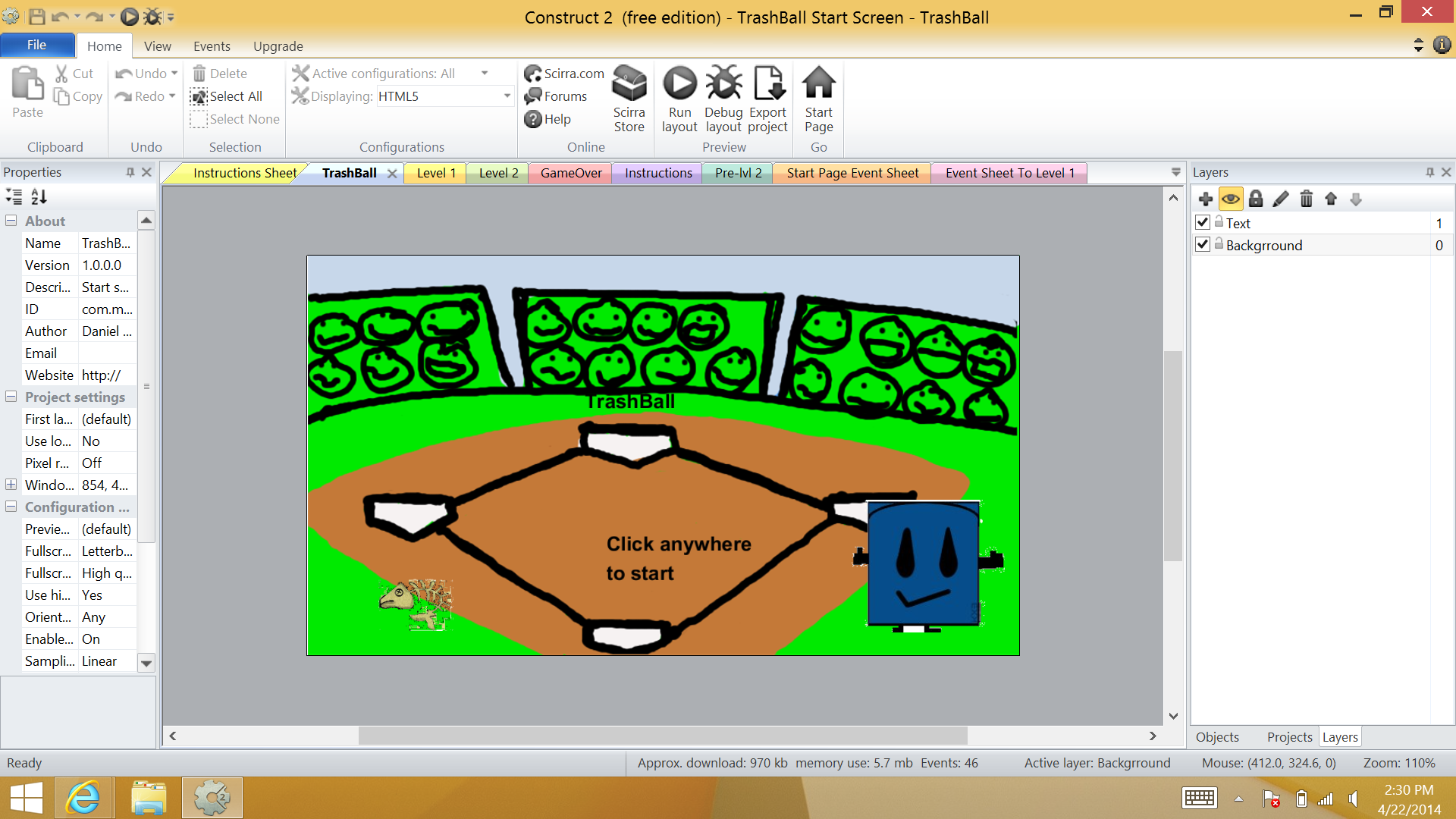Rename layer with the pencil icon

pos(1281,199)
